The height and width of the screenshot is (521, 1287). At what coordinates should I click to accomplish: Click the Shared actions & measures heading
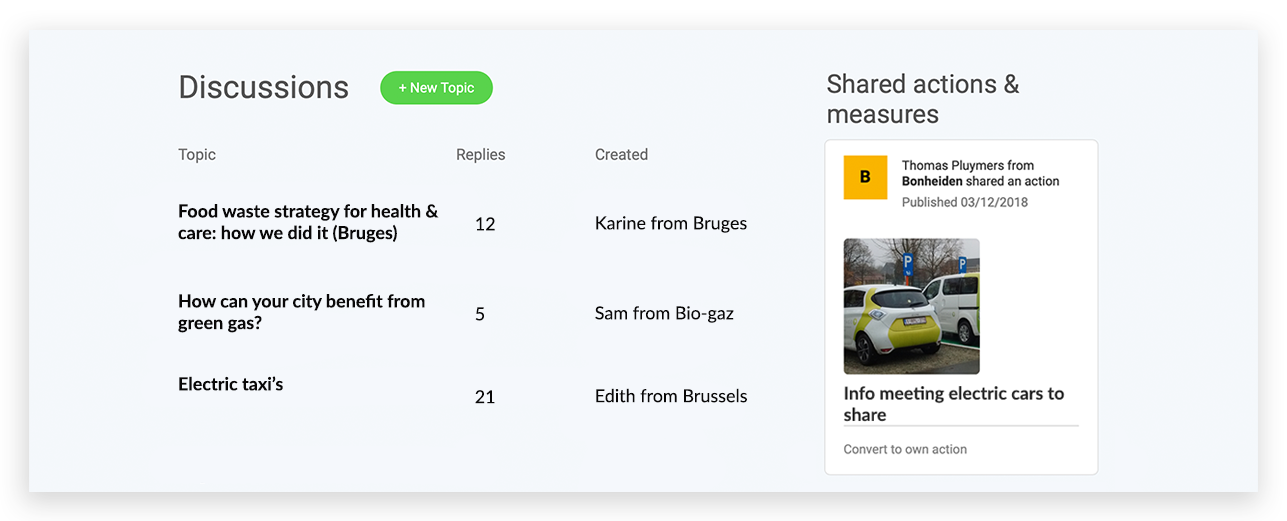(x=923, y=99)
